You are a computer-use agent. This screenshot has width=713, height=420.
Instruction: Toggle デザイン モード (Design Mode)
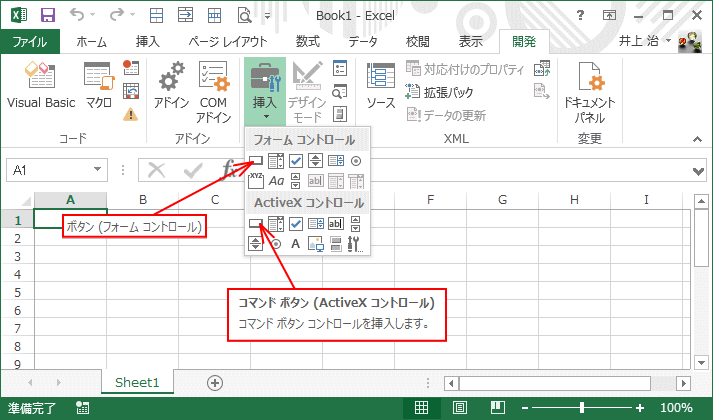(307, 92)
